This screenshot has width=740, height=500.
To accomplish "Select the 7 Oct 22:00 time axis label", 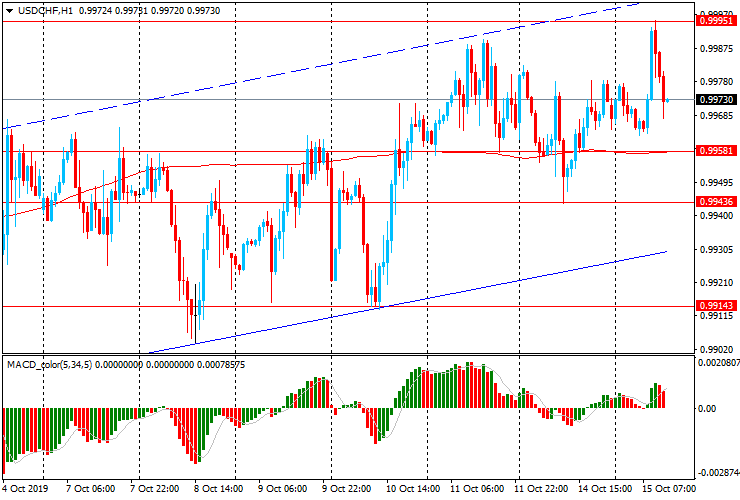I will pyautogui.click(x=154, y=488).
